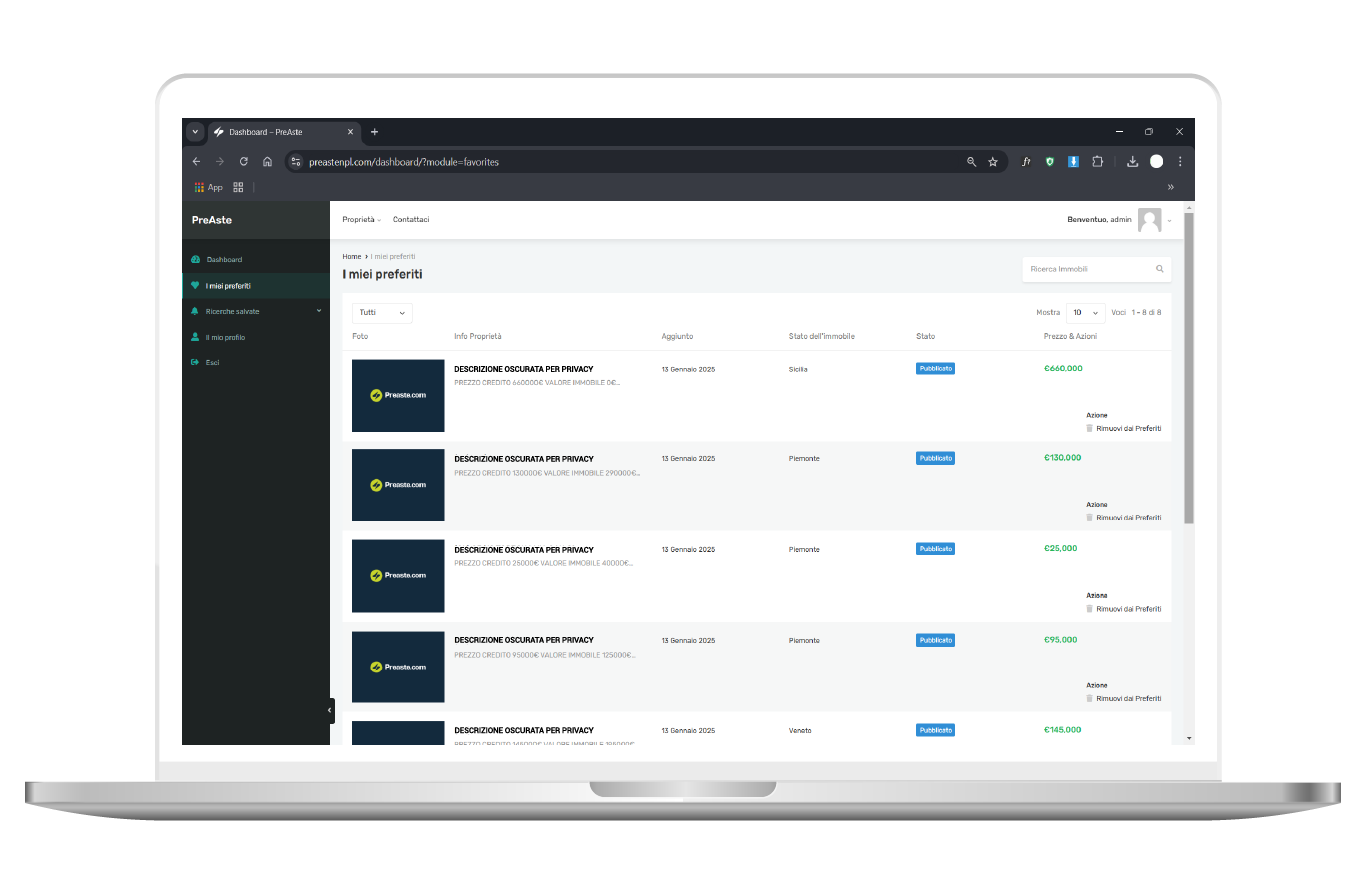The width and height of the screenshot is (1366, 894).
Task: Open the fx extension icon
Action: (1026, 161)
